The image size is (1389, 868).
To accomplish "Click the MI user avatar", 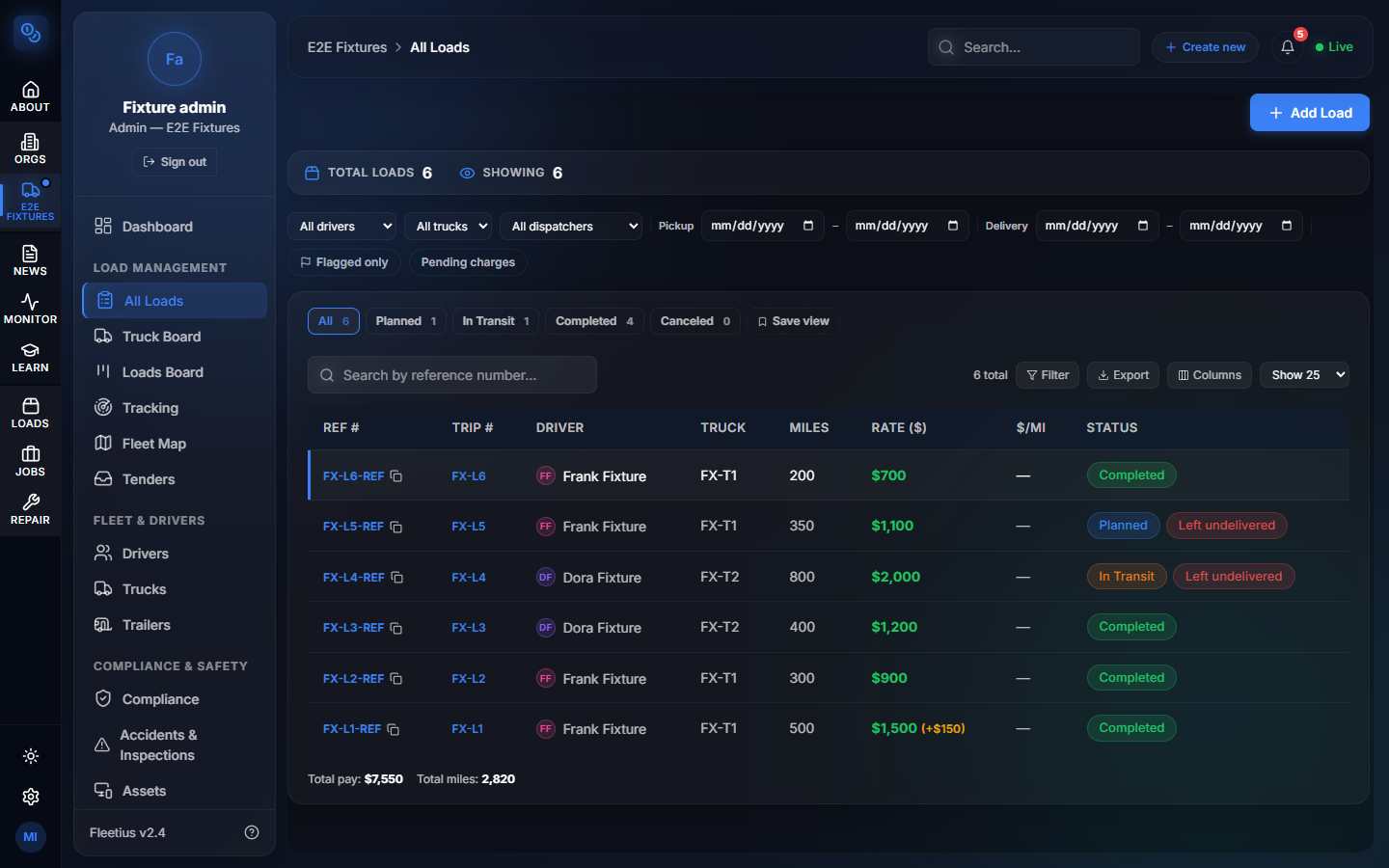I will pos(31,837).
